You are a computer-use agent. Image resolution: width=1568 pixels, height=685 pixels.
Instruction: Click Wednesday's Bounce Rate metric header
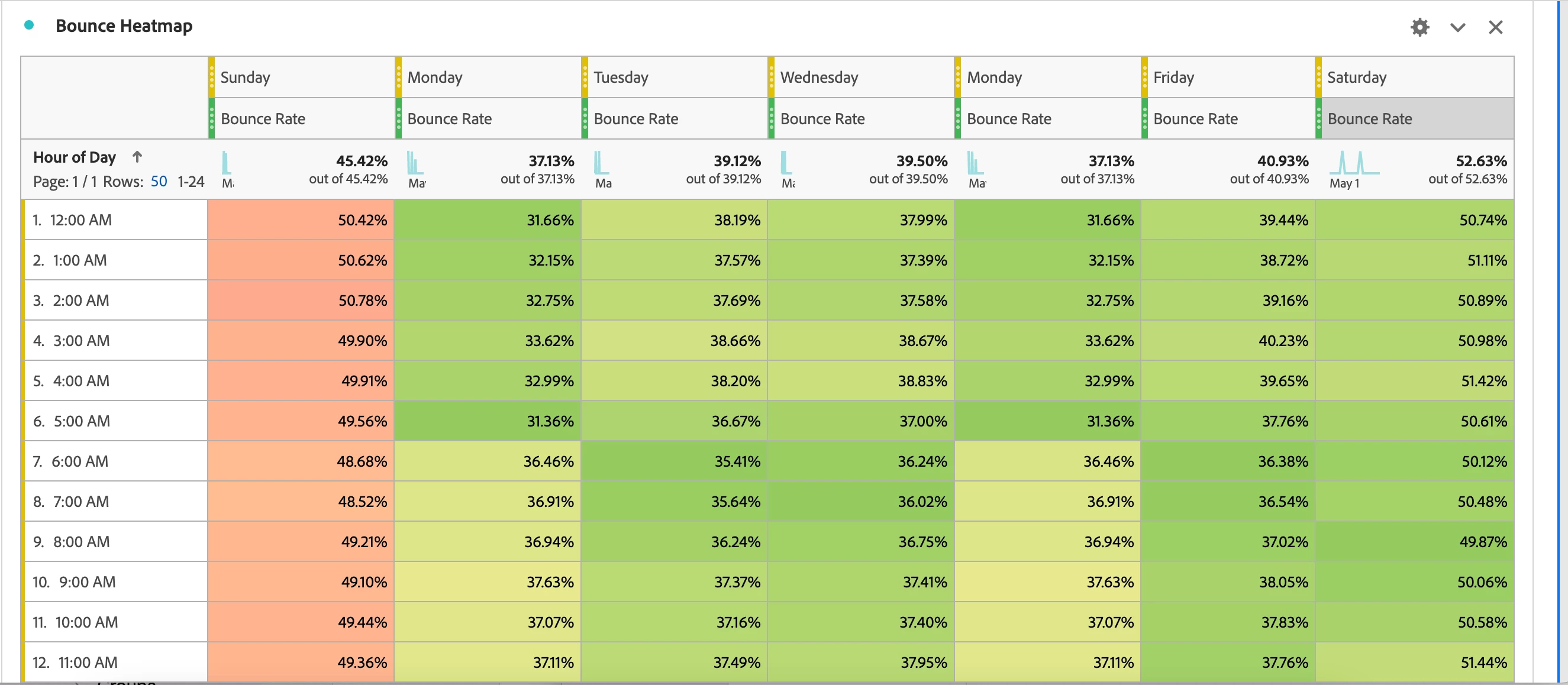822,119
